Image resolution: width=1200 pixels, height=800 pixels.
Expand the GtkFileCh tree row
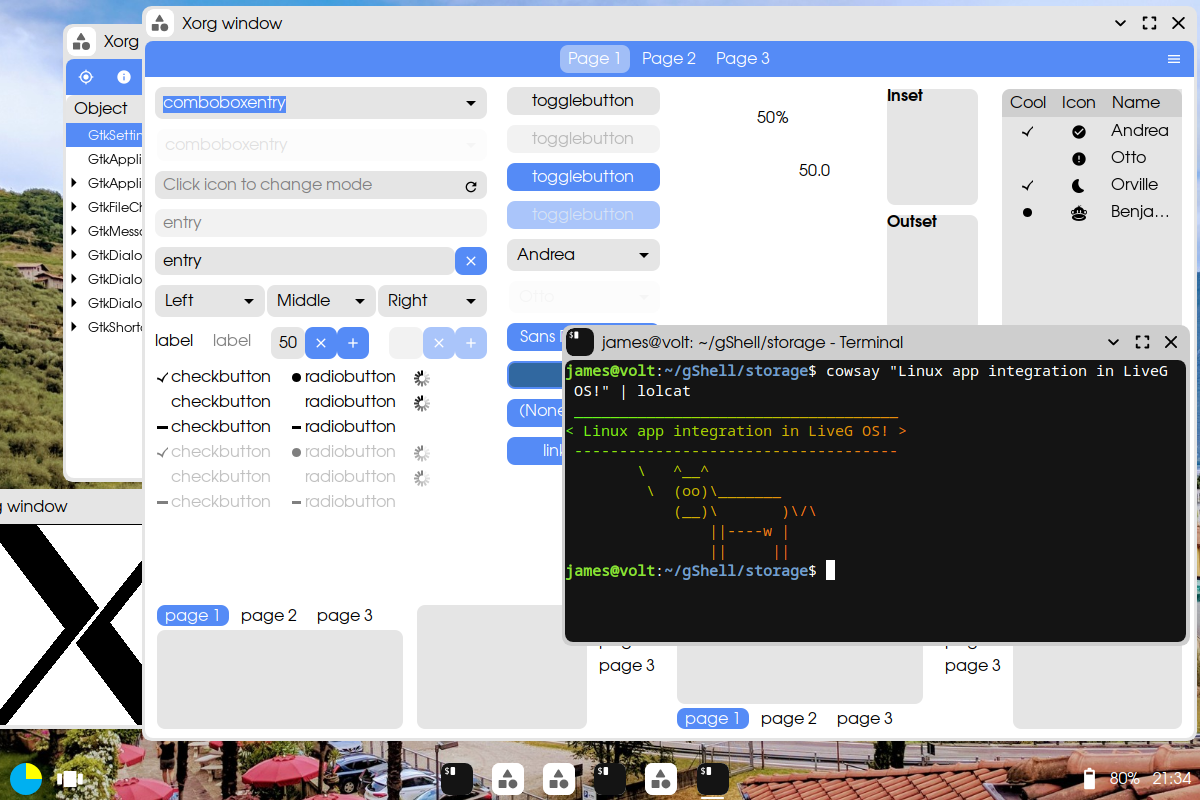click(x=74, y=207)
